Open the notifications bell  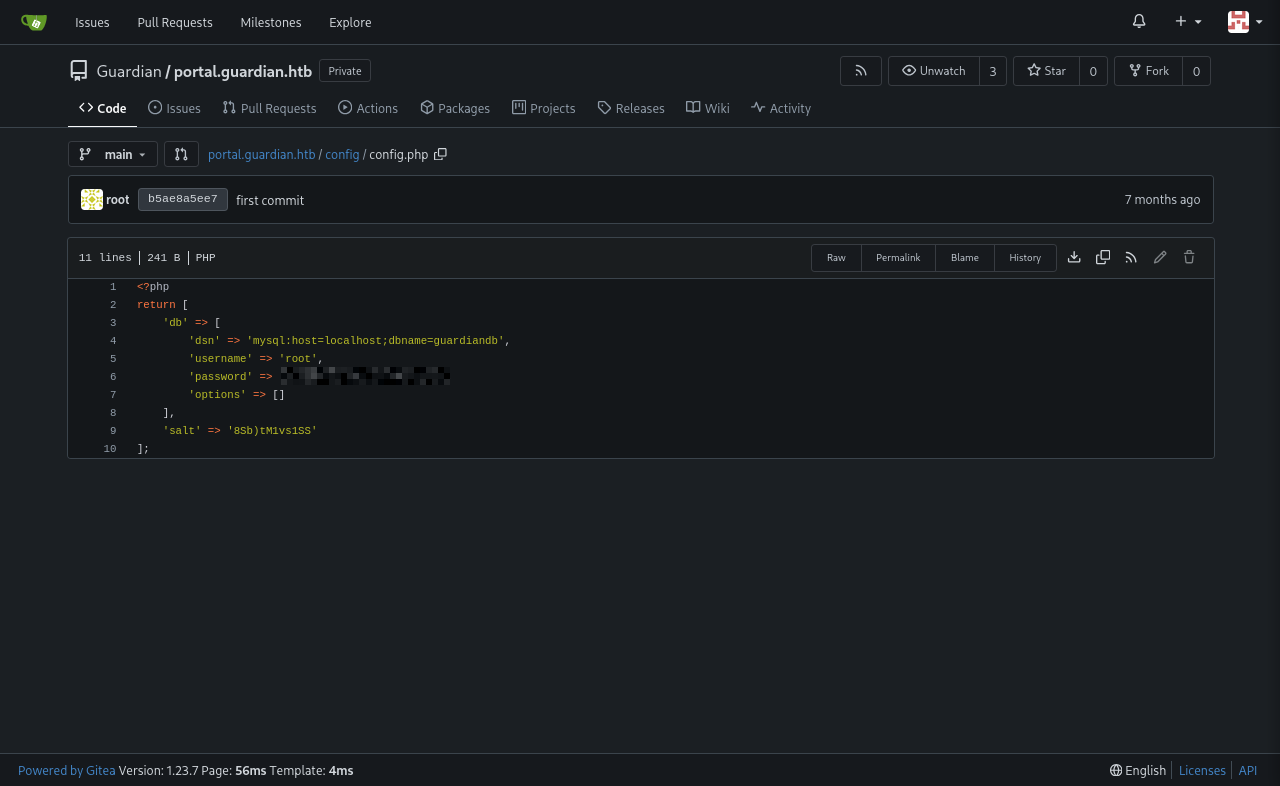(1138, 21)
